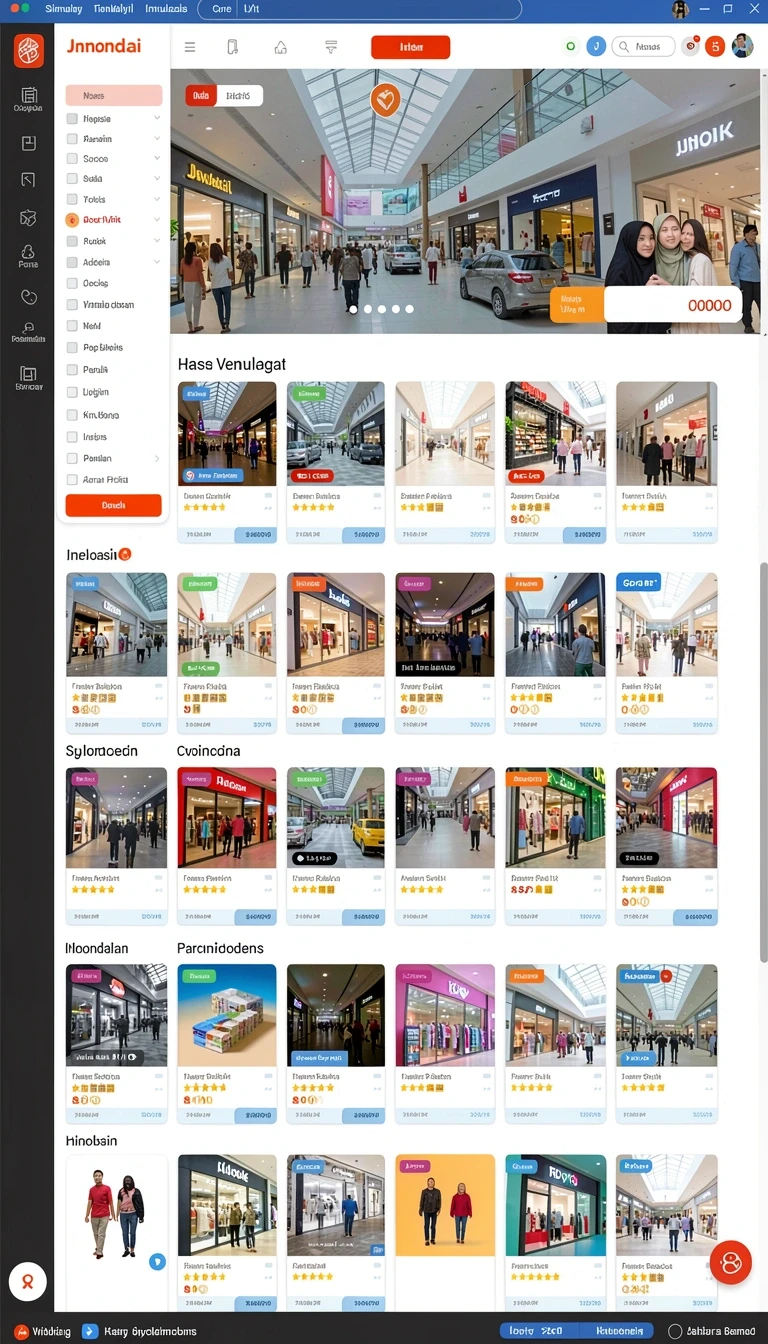Select the active first carousel dot on banner
This screenshot has height=1344, width=768.
353,309
